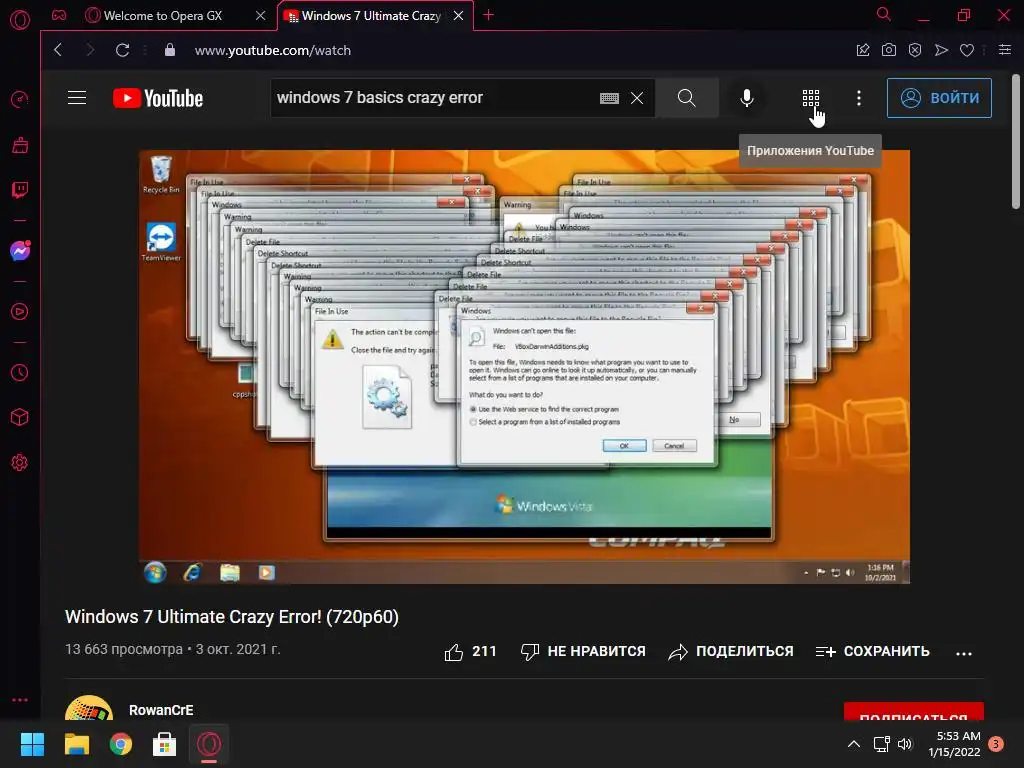The width and height of the screenshot is (1024, 768).
Task: Open YouTube apps grid
Action: click(x=810, y=98)
